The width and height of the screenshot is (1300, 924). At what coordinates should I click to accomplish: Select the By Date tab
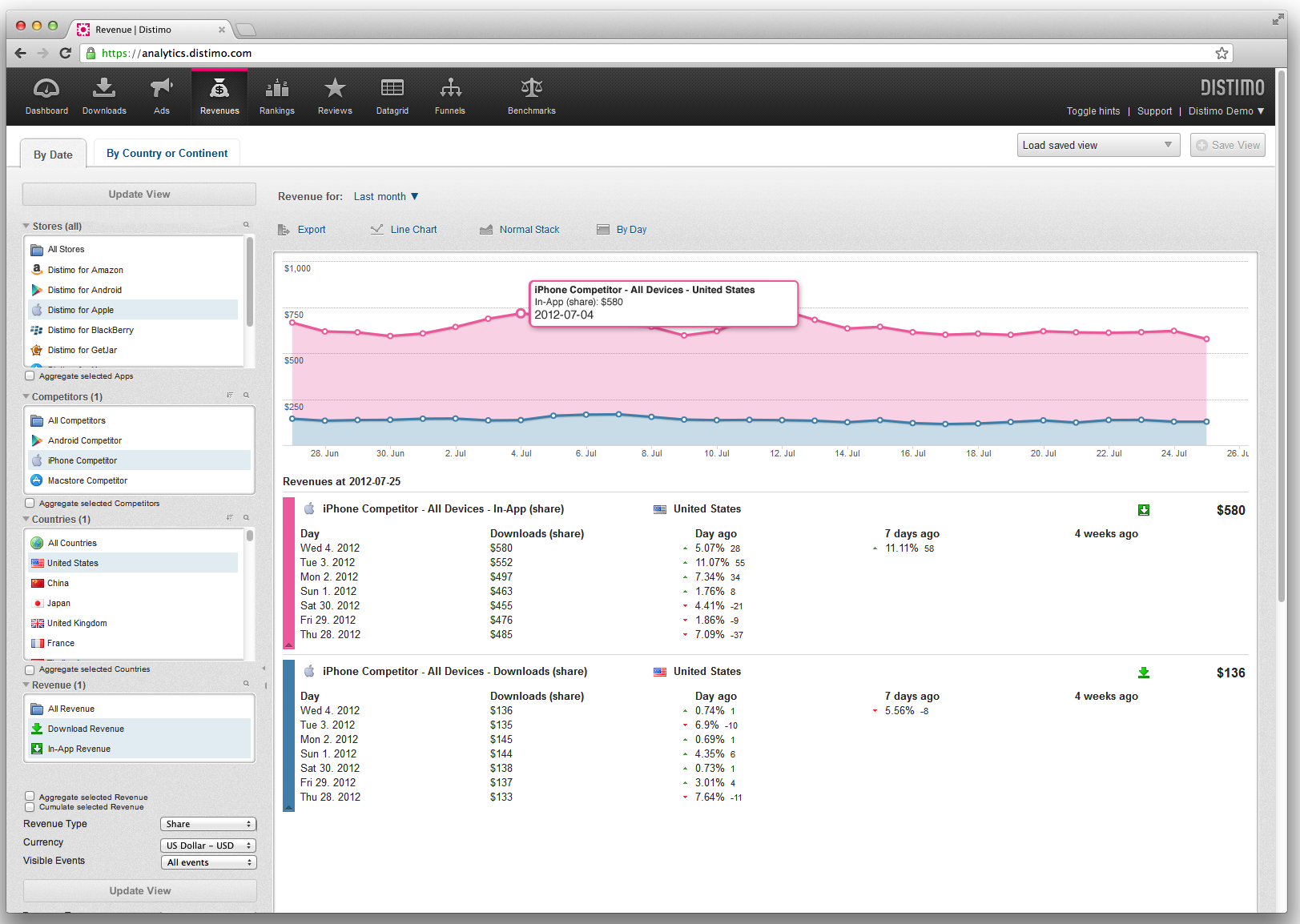(53, 155)
